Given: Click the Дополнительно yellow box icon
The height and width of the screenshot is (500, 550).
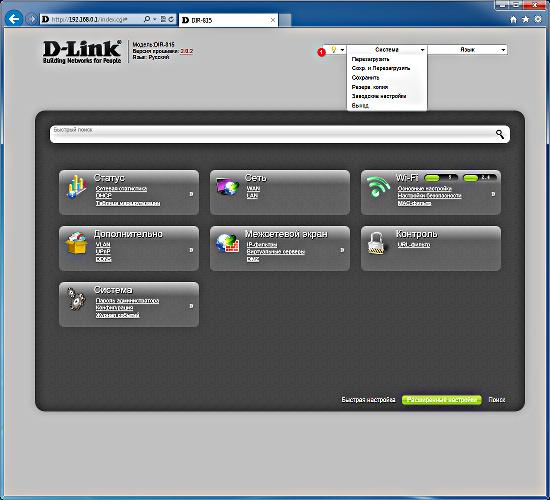Looking at the screenshot, I should [76, 242].
